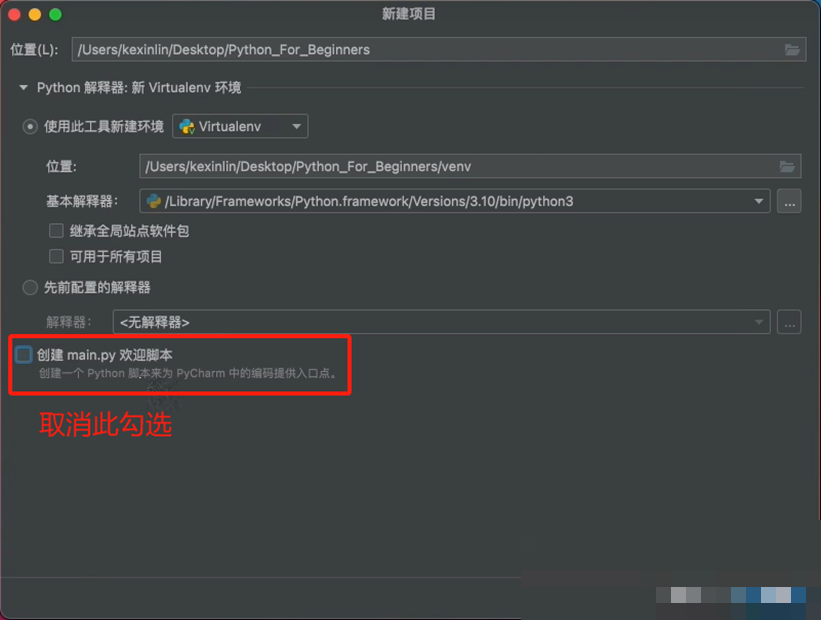821x620 pixels.
Task: Select 先前配置的解释器 radio button
Action: (30, 287)
